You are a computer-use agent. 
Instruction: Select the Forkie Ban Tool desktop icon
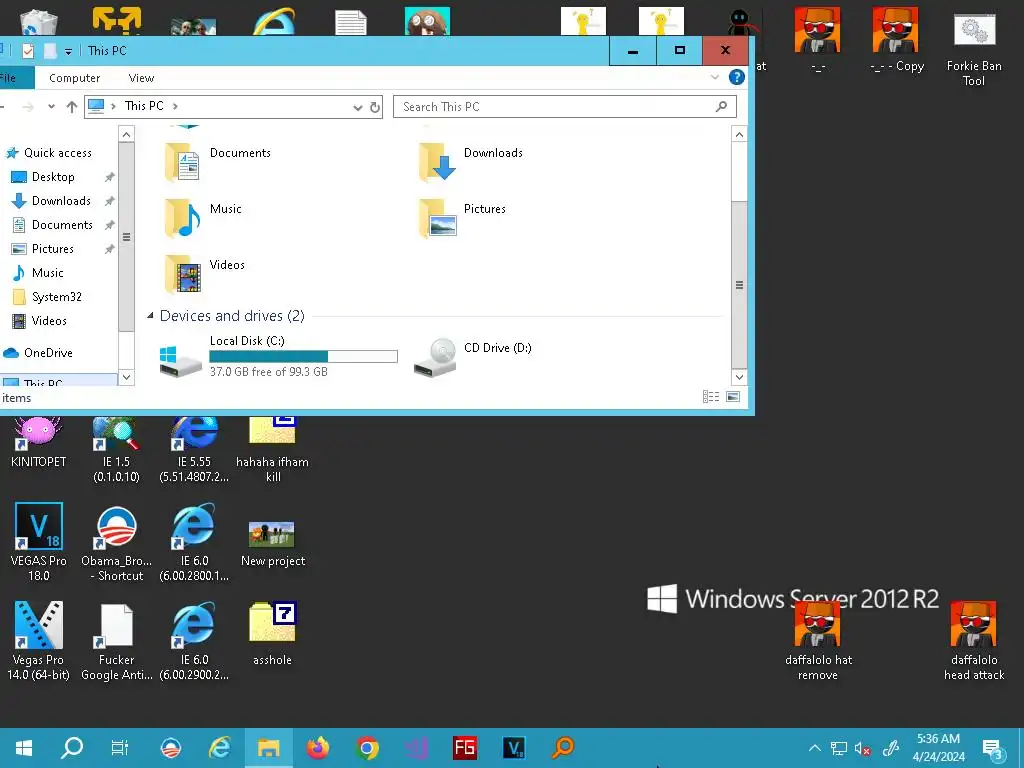[x=974, y=51]
